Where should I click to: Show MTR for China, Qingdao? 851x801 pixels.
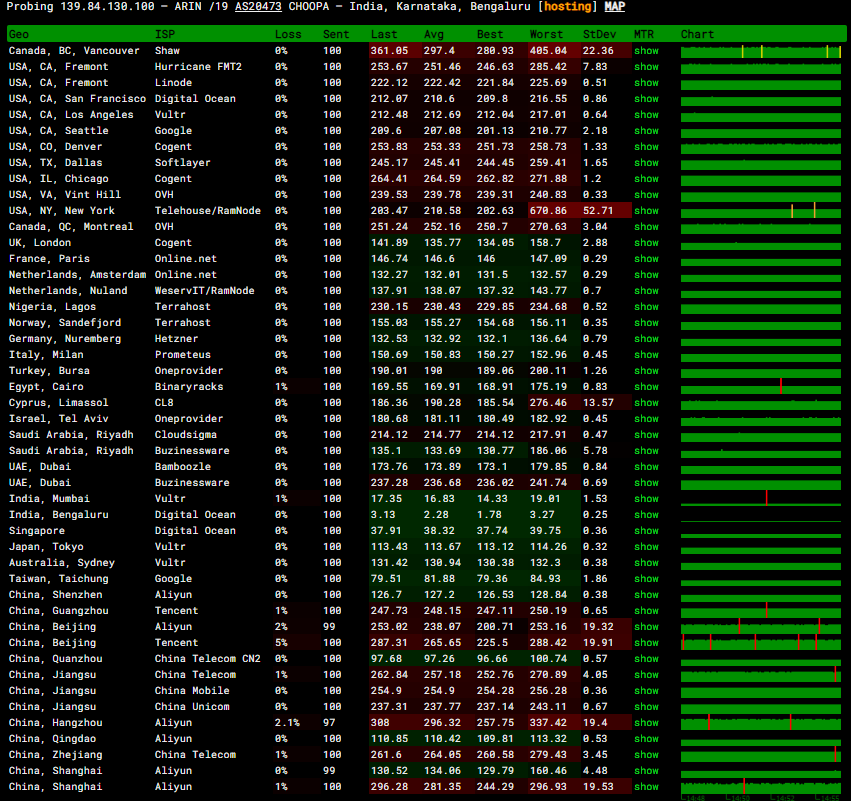646,739
